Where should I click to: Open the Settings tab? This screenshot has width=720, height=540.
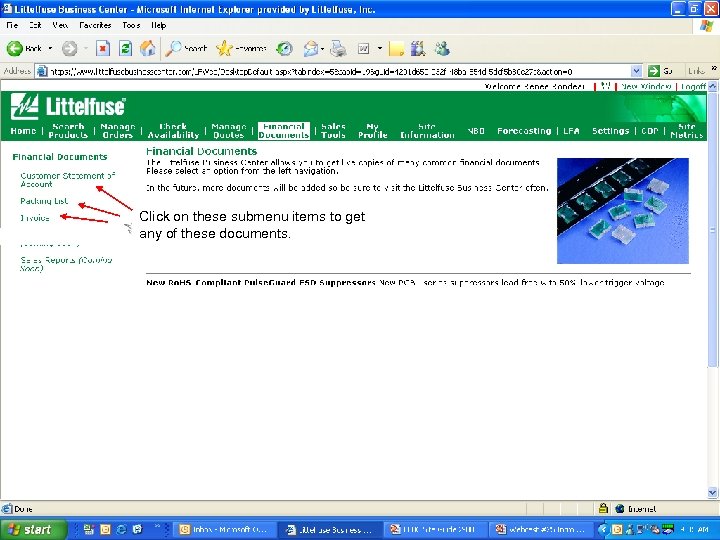pyautogui.click(x=610, y=131)
